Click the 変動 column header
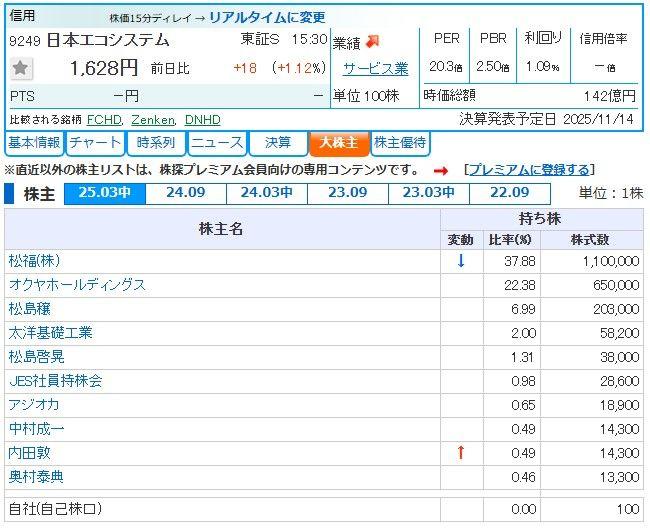Viewport: 650px width, 528px height. pos(461,240)
